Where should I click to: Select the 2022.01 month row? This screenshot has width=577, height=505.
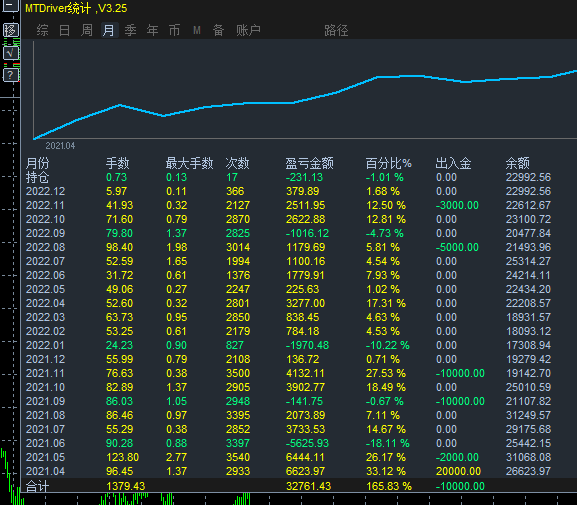(x=289, y=345)
